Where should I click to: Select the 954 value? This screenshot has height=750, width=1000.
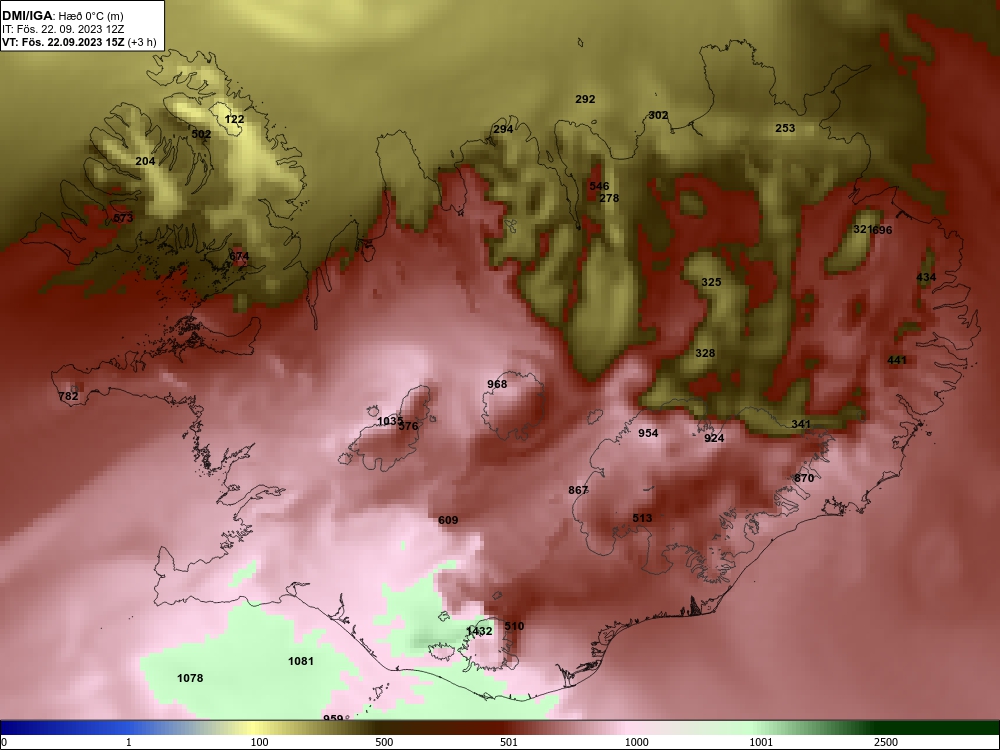648,433
